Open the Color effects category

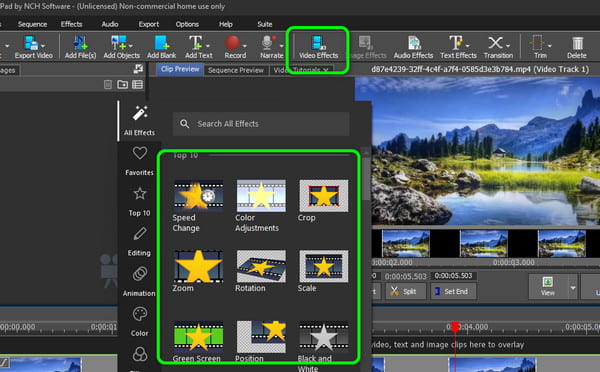[x=139, y=321]
